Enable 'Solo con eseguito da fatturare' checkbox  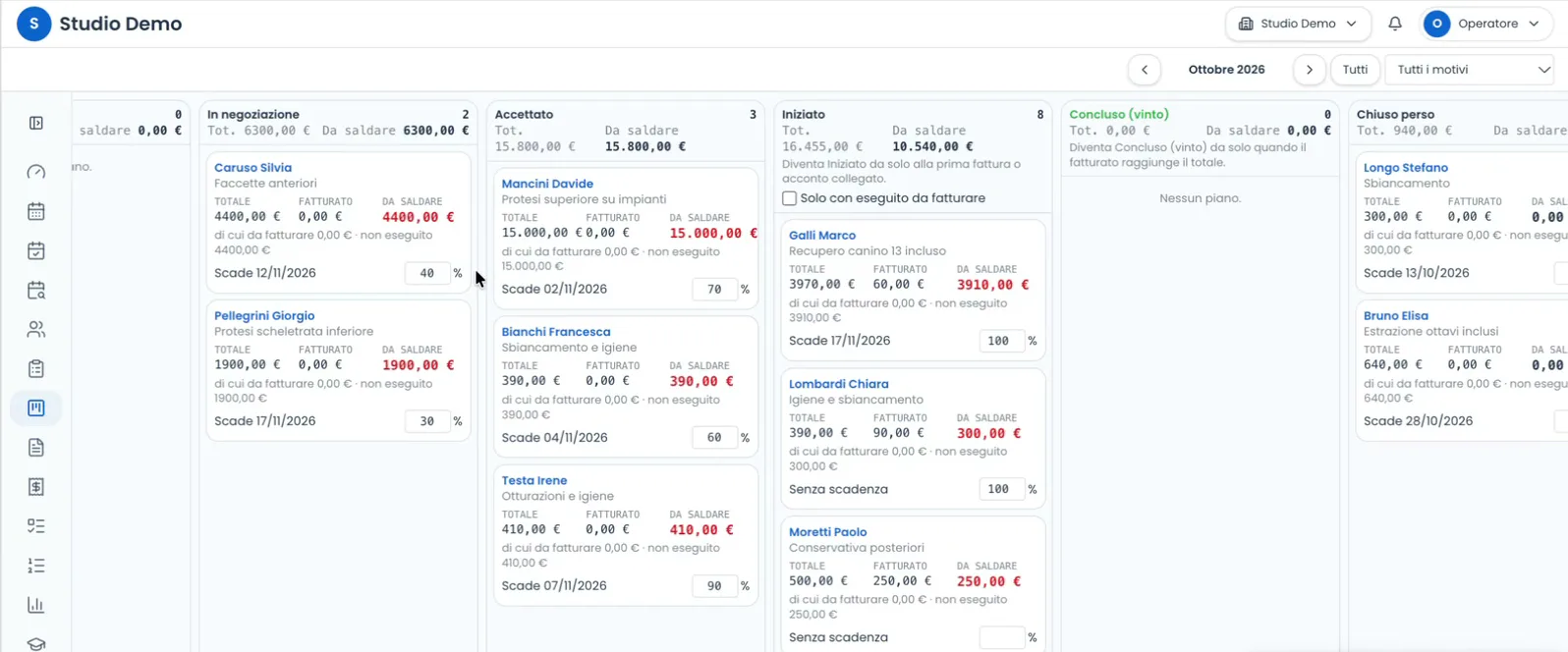tap(789, 198)
